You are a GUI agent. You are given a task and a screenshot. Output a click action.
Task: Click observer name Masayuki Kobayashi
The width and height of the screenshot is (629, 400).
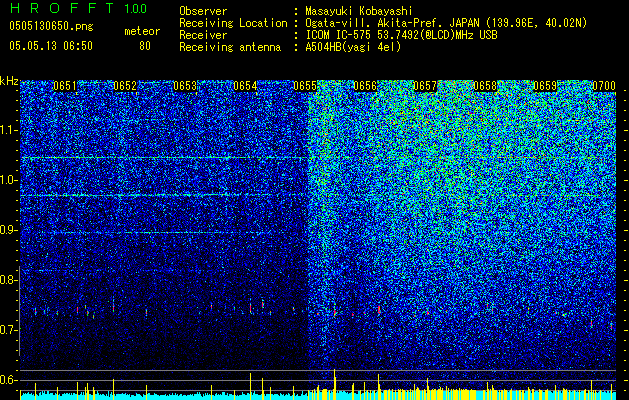[x=359, y=12]
